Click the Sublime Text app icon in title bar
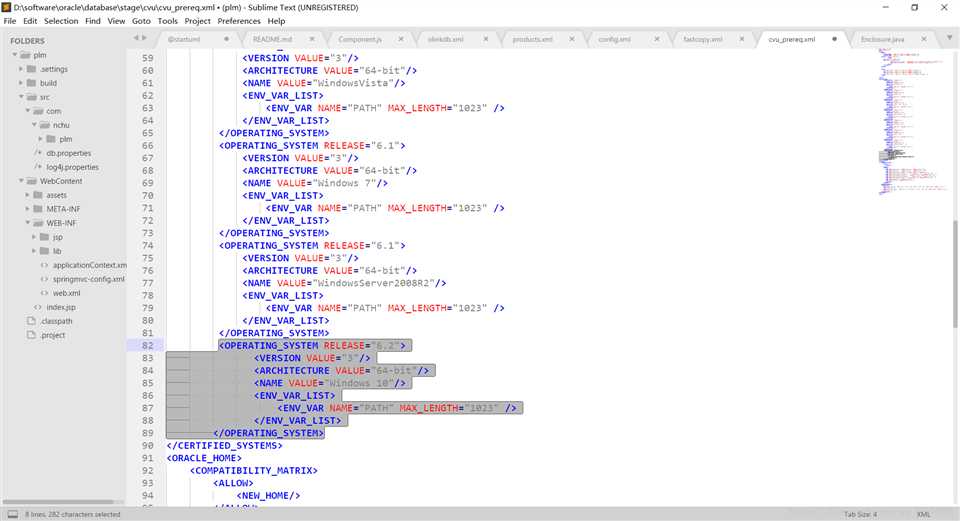The image size is (960, 521). pyautogui.click(x=6, y=7)
